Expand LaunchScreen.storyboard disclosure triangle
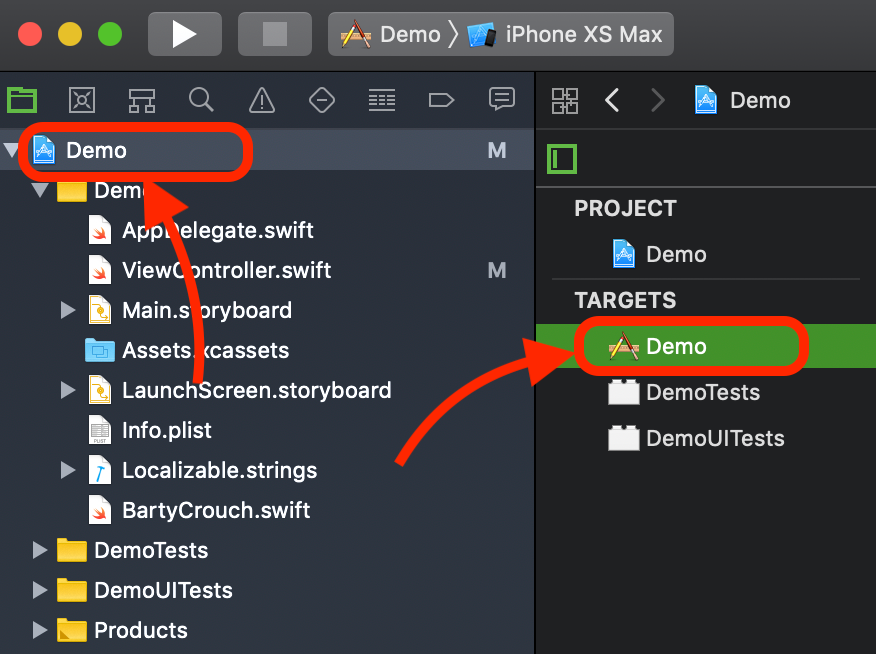Image resolution: width=876 pixels, height=654 pixels. 68,390
